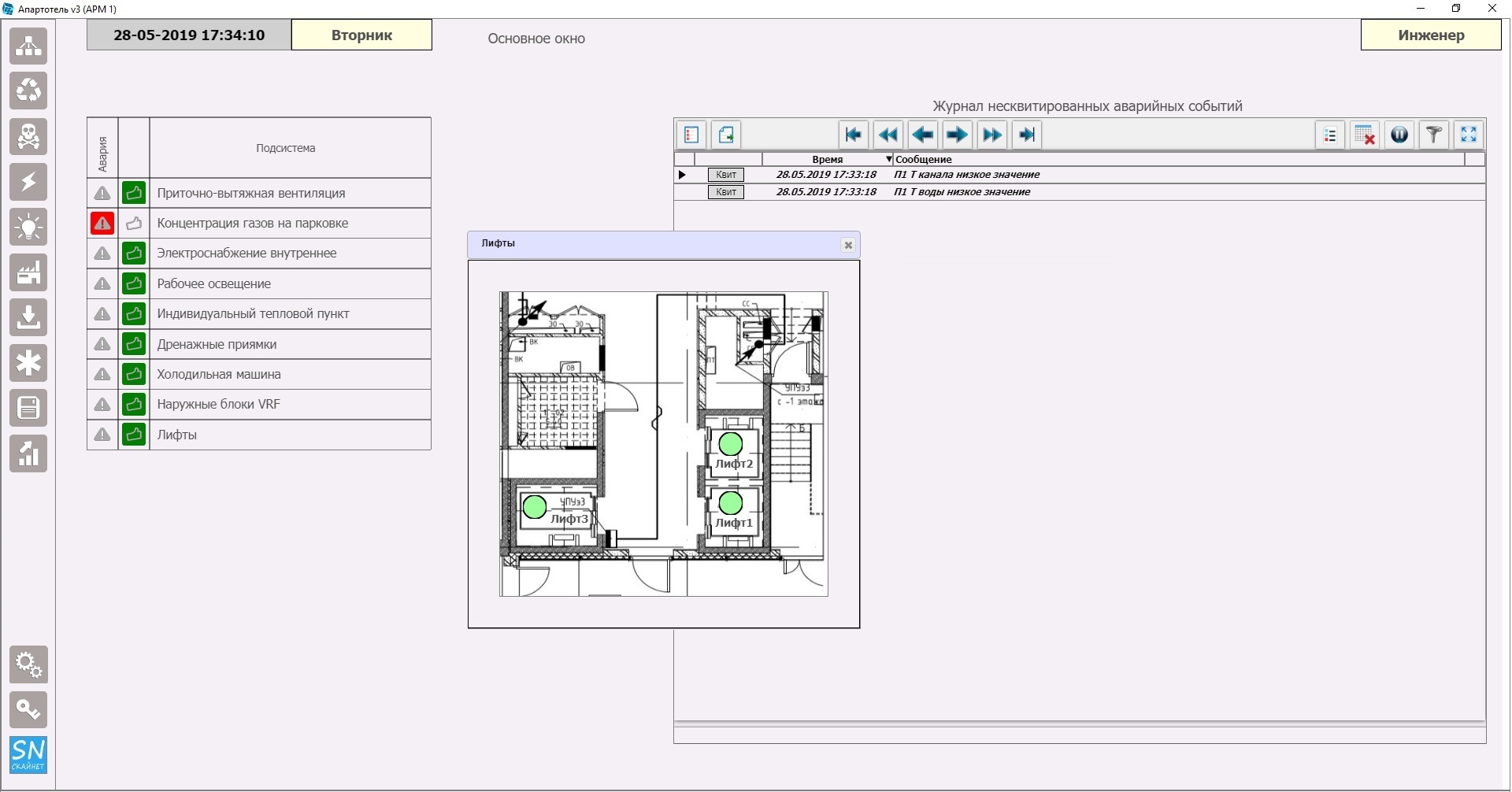
Task: Open the ventilation recycle icon in sidebar
Action: tap(28, 91)
